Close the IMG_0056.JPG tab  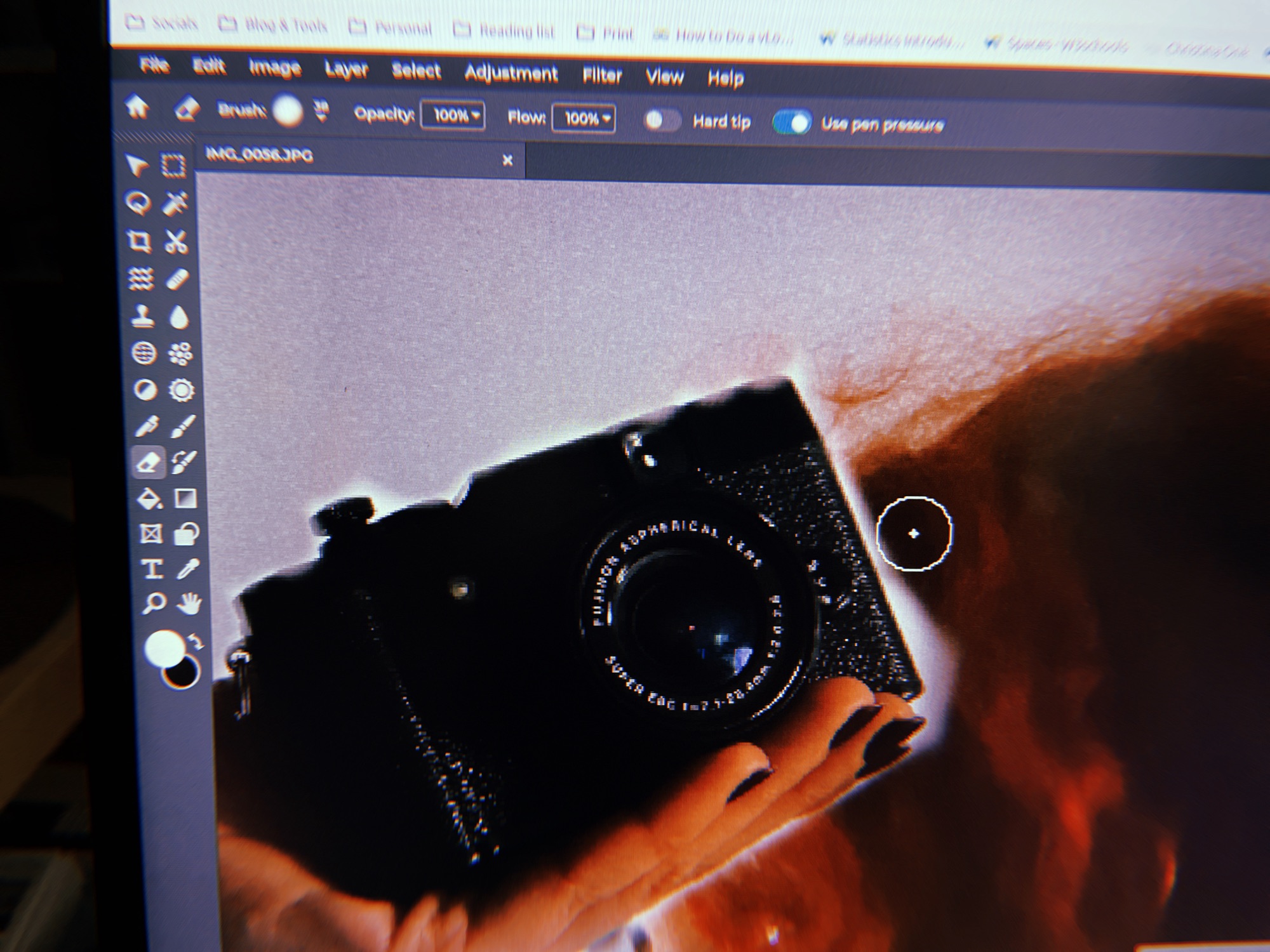(x=507, y=161)
